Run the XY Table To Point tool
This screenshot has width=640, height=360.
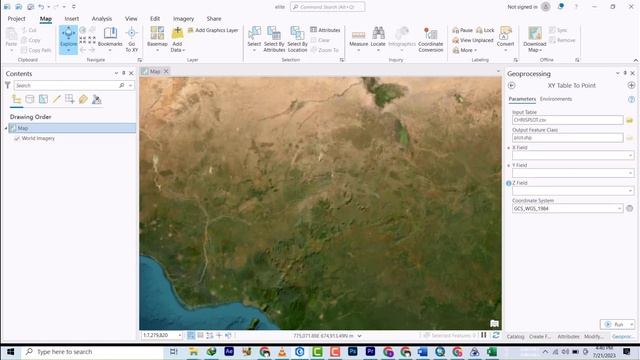(615, 324)
